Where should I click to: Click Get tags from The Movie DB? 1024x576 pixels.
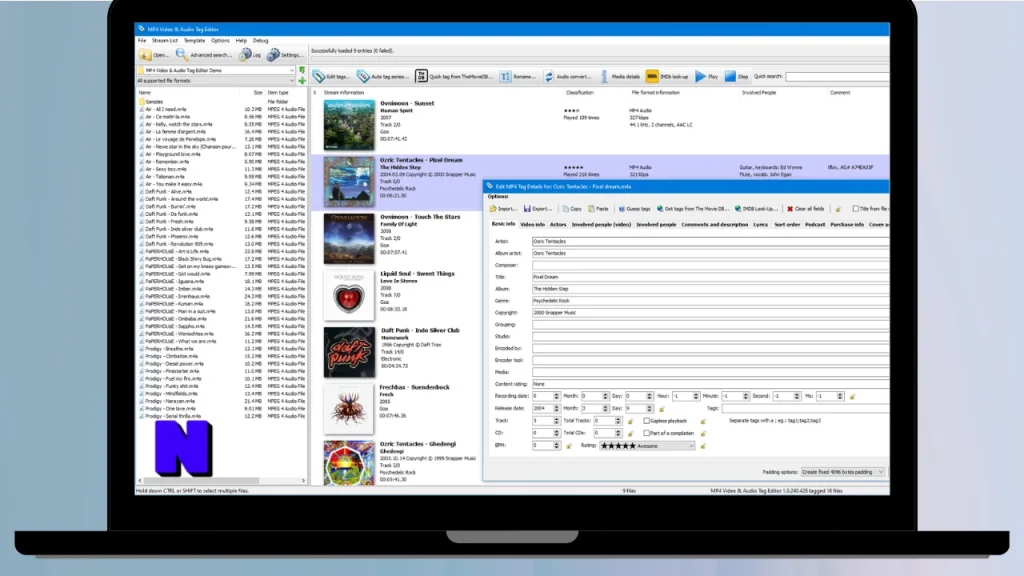692,209
